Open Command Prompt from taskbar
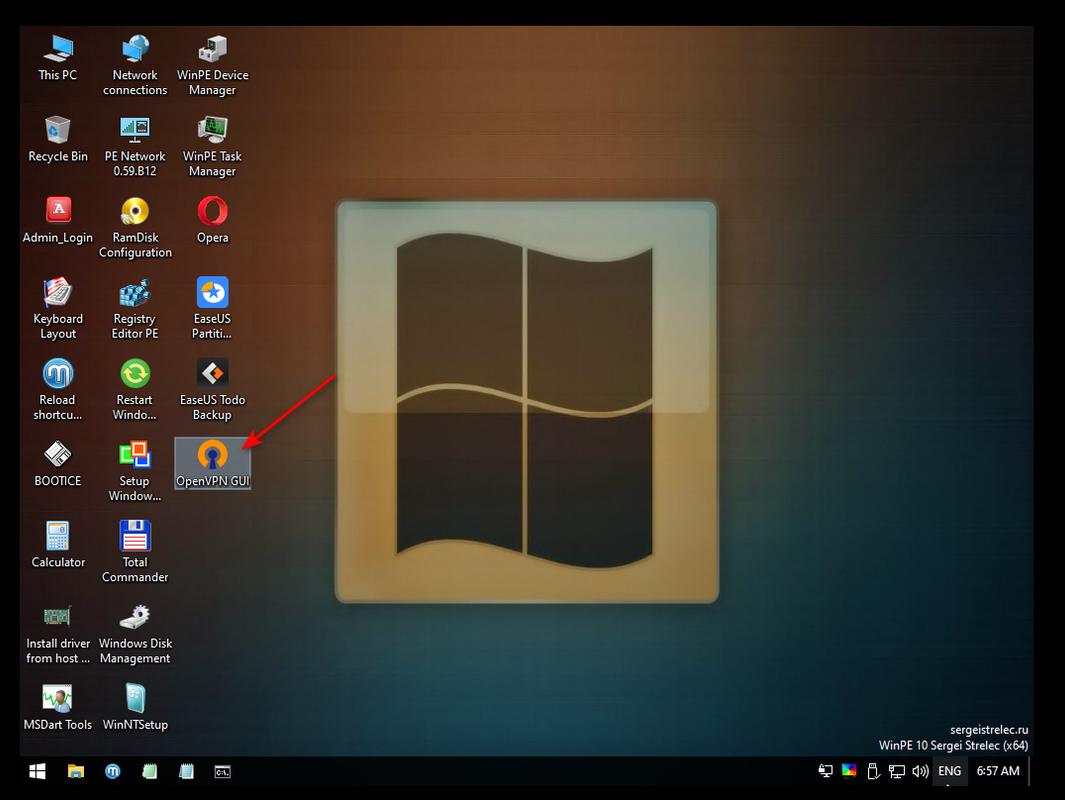The image size is (1065, 800). coord(223,771)
